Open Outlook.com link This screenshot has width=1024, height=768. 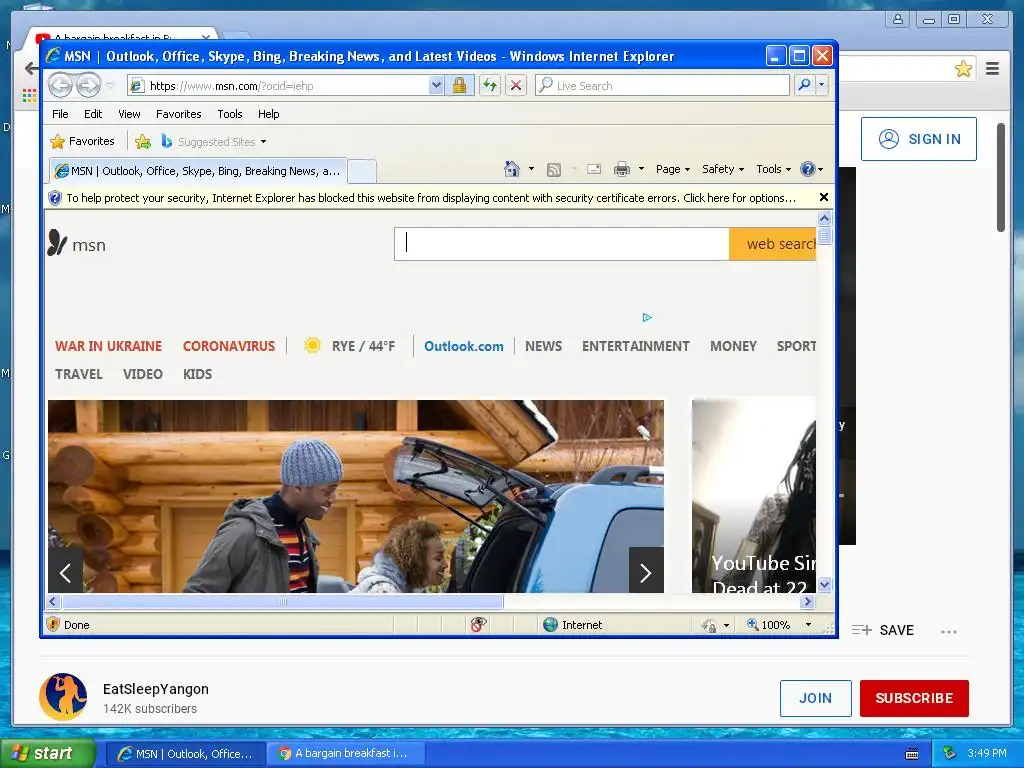pos(464,346)
